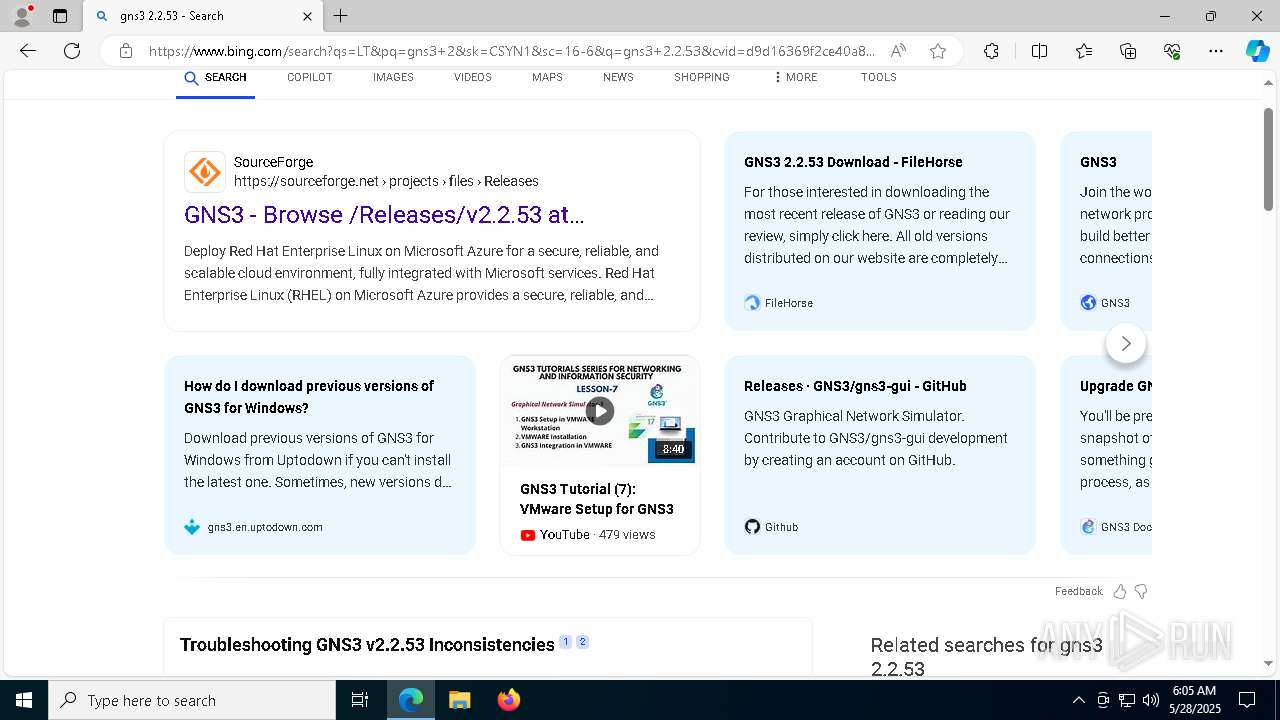The height and width of the screenshot is (720, 1280).
Task: Click the sourceforge.net breadcrumb URL
Action: click(386, 181)
